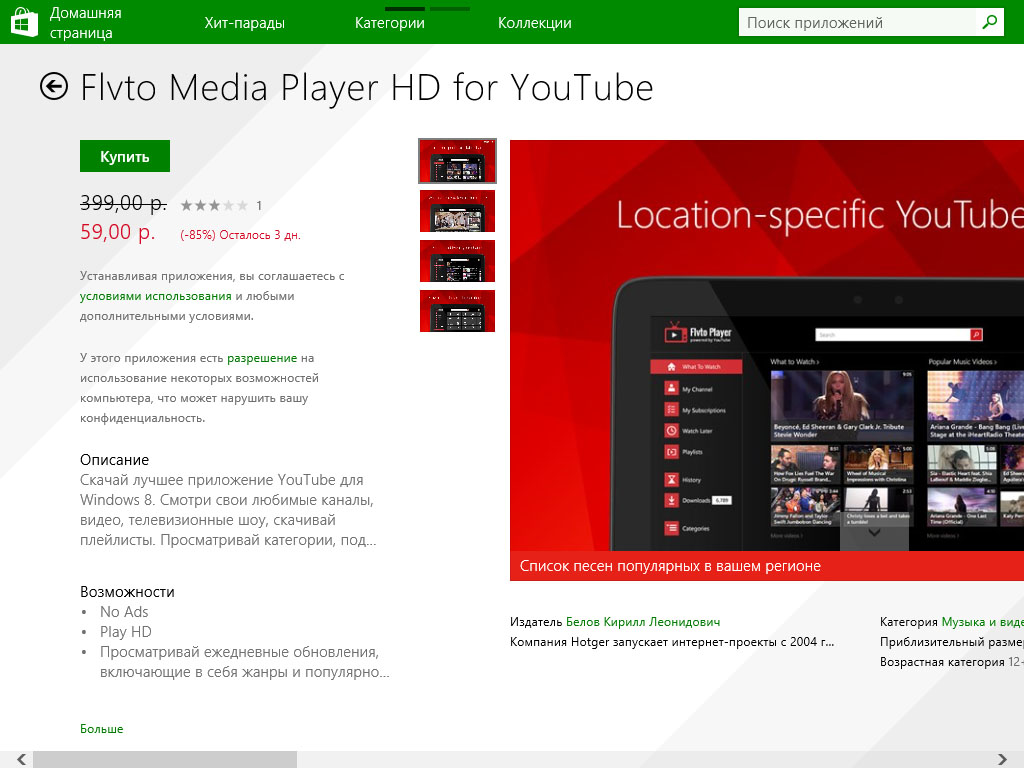The width and height of the screenshot is (1024, 768).
Task: Expand screenshot caption with down chevron
Action: tap(874, 534)
